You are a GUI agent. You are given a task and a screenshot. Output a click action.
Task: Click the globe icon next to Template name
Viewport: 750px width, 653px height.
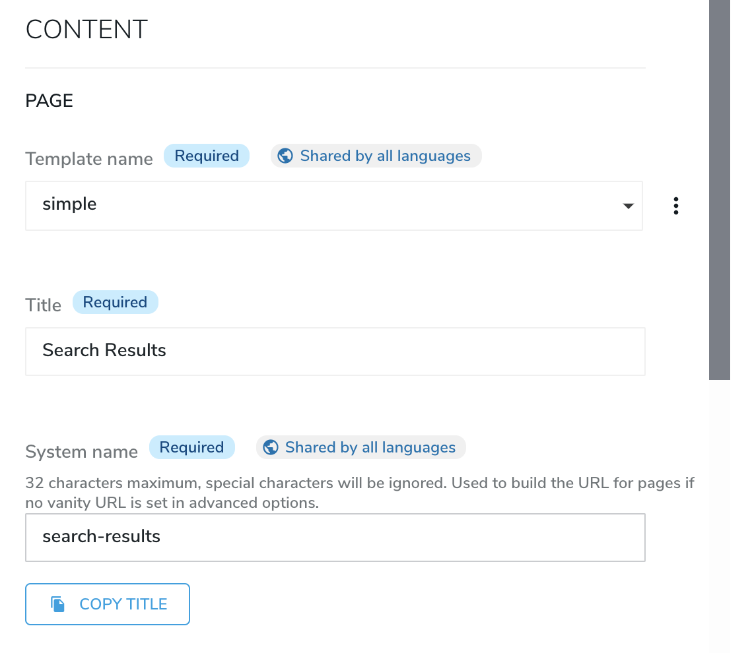click(285, 156)
